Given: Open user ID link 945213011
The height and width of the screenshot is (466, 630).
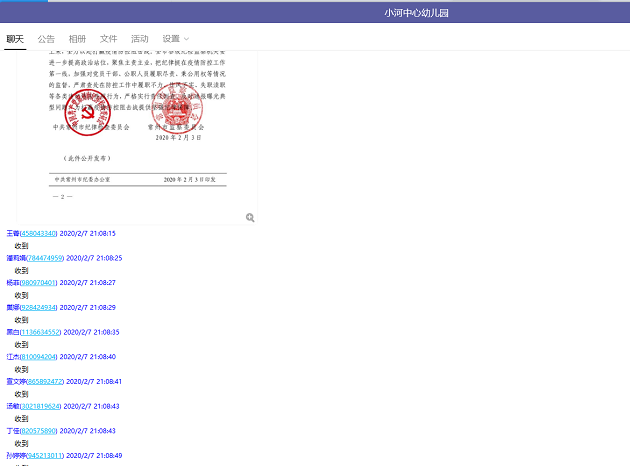Looking at the screenshot, I should pyautogui.click(x=45, y=456).
